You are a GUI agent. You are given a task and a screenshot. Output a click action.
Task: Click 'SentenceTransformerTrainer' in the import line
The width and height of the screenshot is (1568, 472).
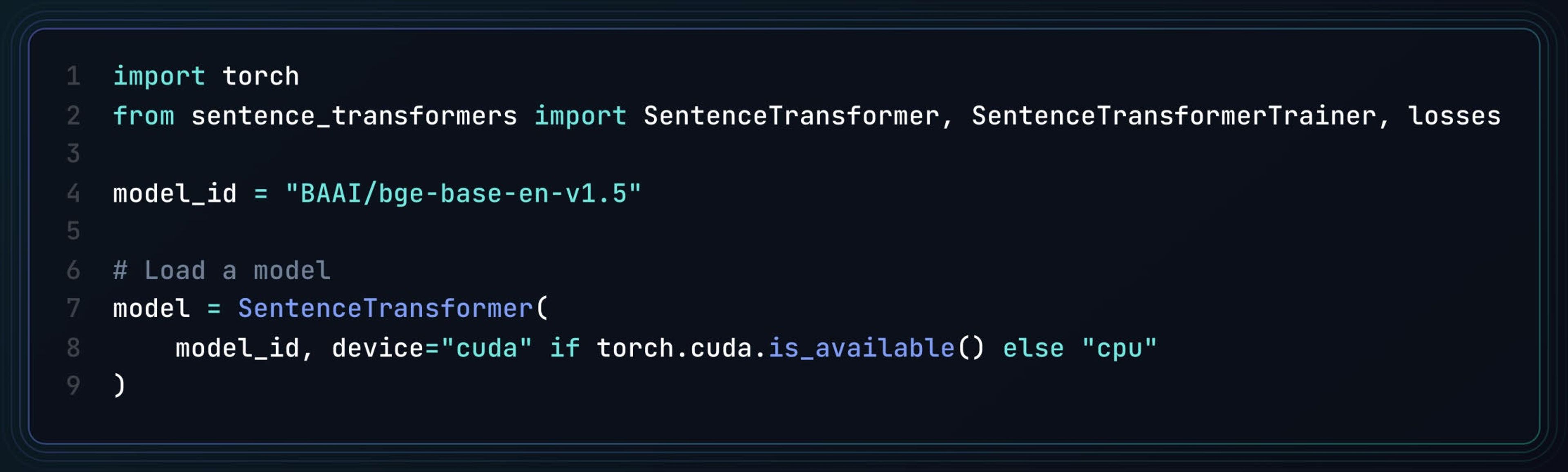[x=1174, y=115]
